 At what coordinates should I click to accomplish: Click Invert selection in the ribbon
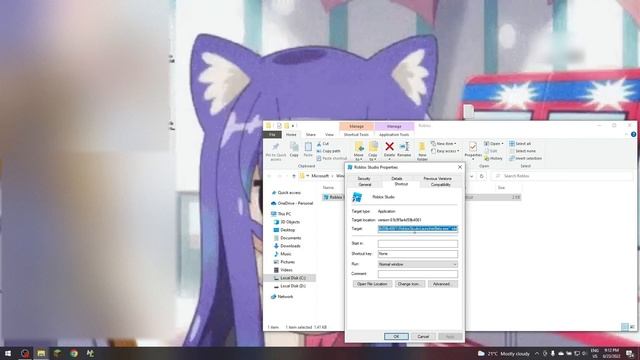(x=526, y=158)
